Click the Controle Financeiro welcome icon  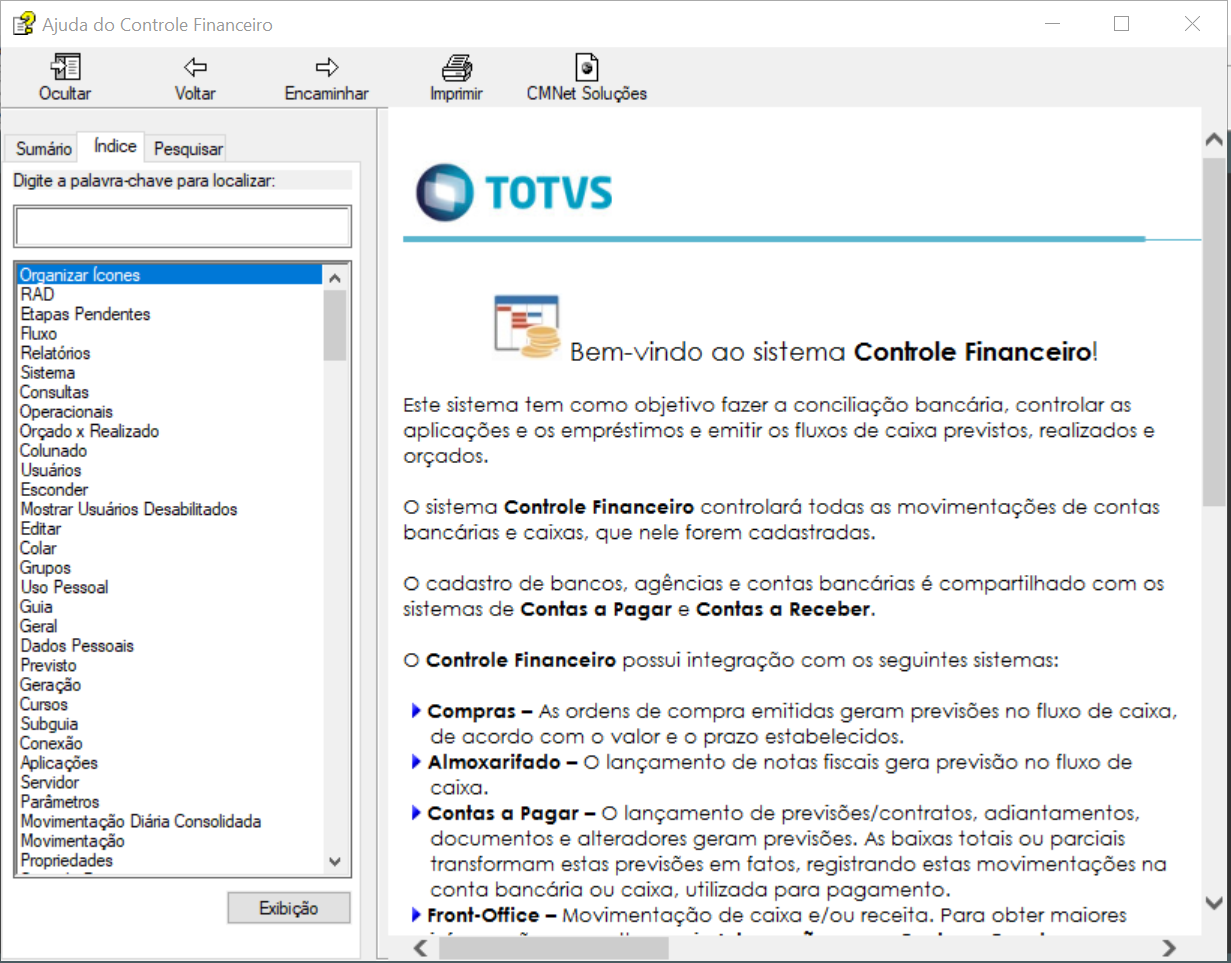[x=527, y=325]
